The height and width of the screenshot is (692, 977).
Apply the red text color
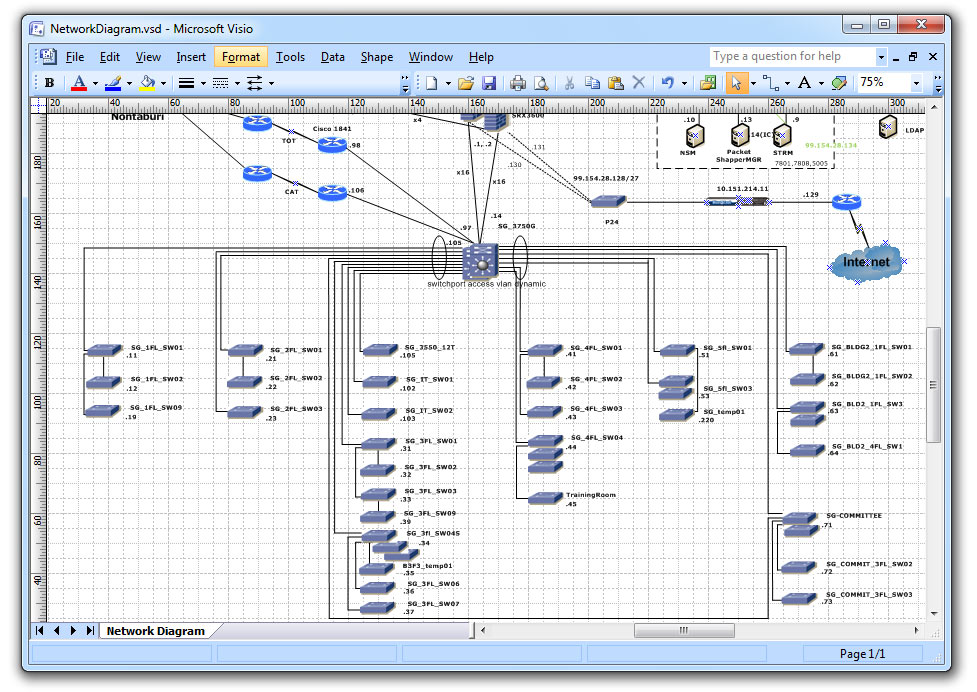[79, 83]
